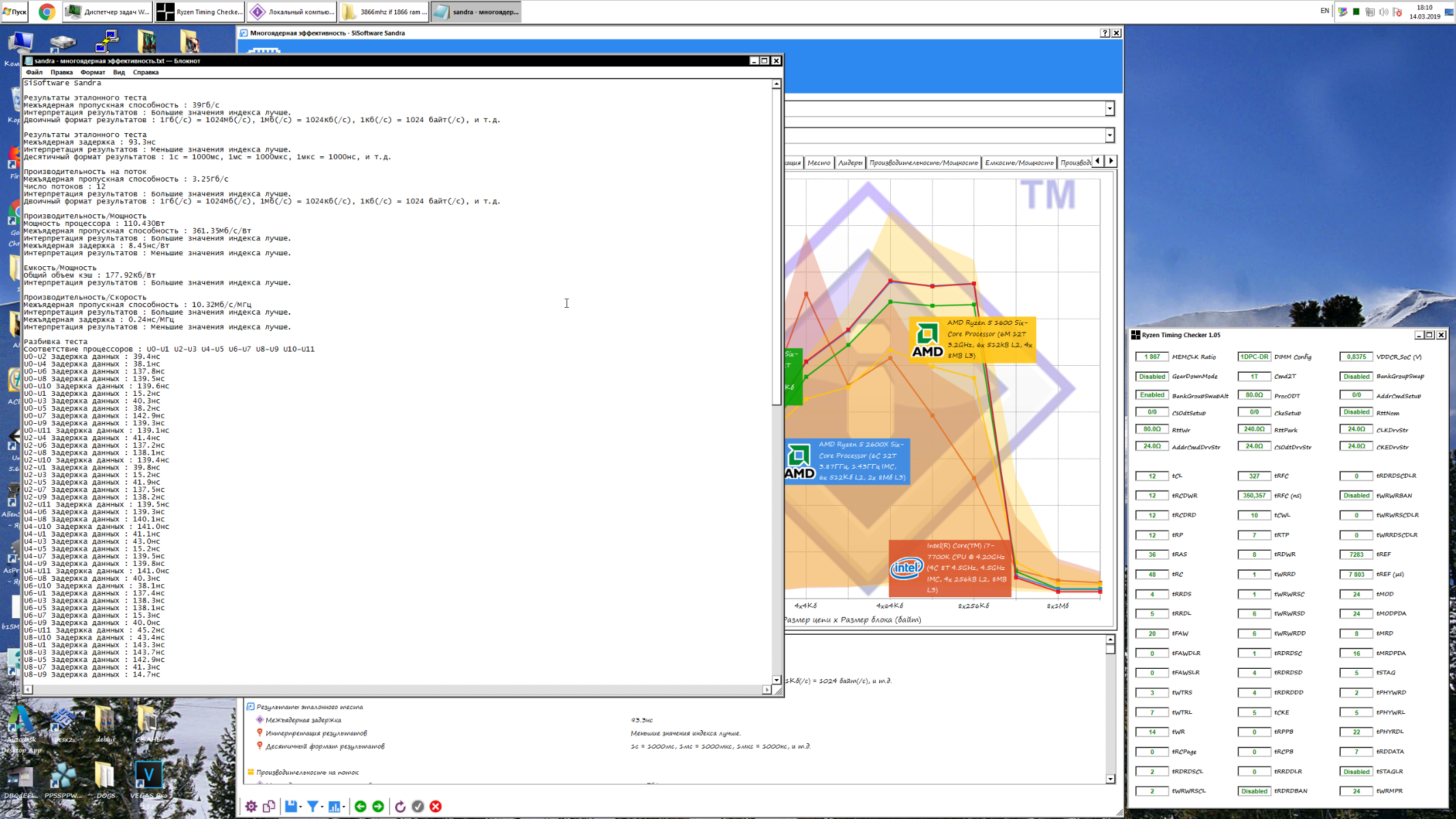The image size is (1456, 819).
Task: Open the first combo box dropdown in Sandra
Action: point(1109,109)
